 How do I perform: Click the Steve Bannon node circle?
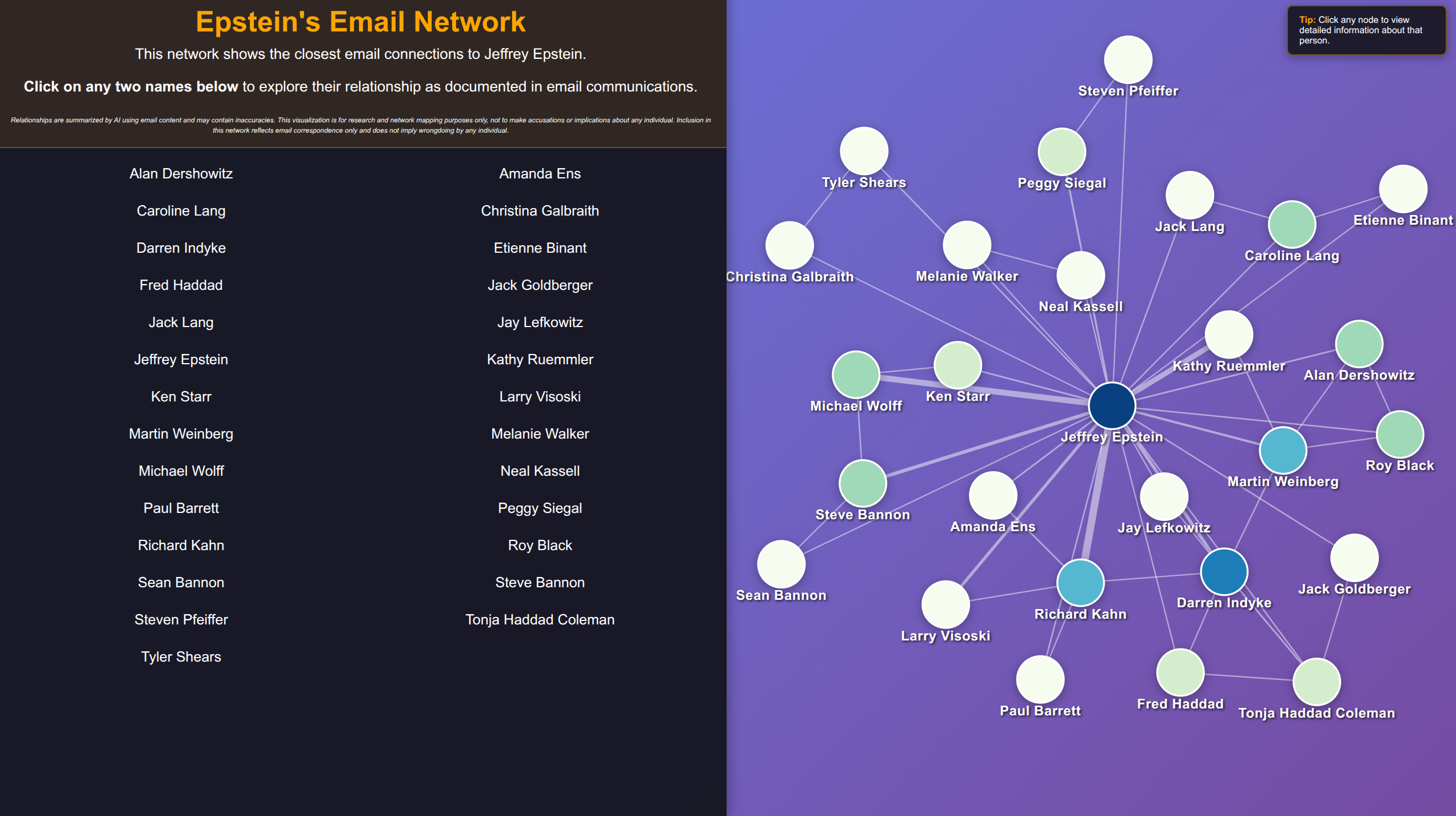tap(862, 483)
